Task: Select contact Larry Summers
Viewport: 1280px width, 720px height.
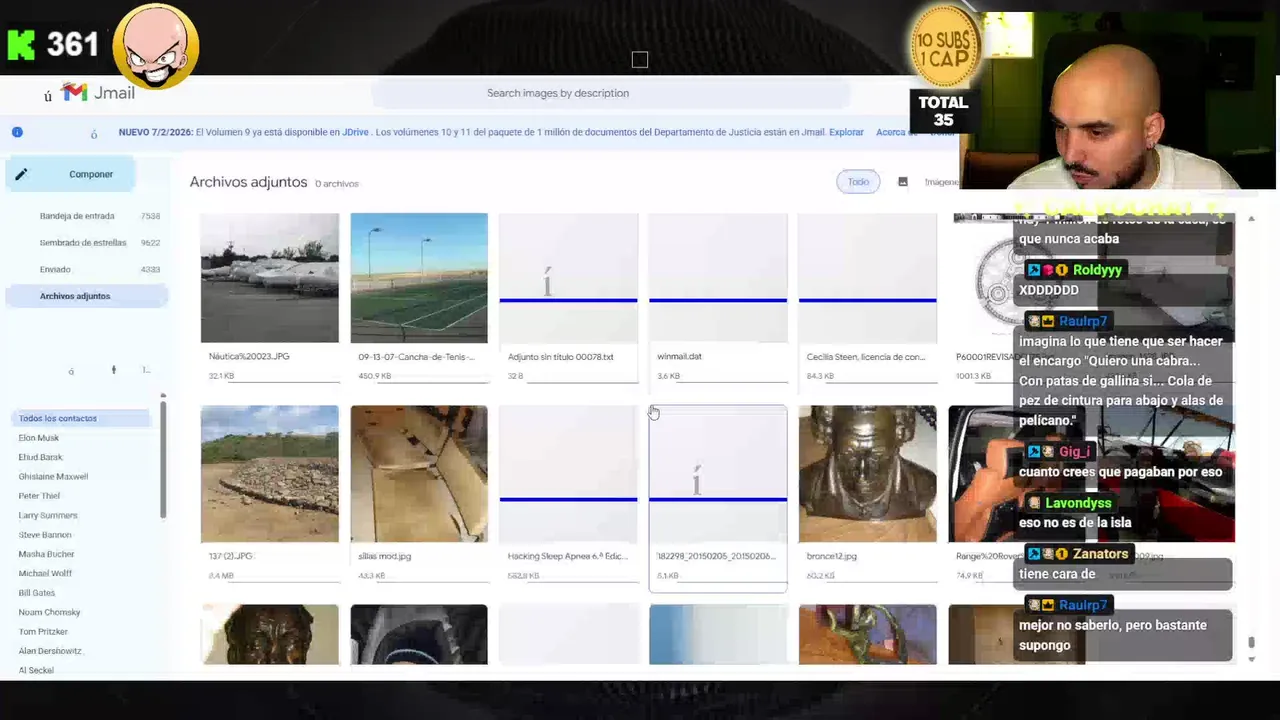Action: coord(48,515)
